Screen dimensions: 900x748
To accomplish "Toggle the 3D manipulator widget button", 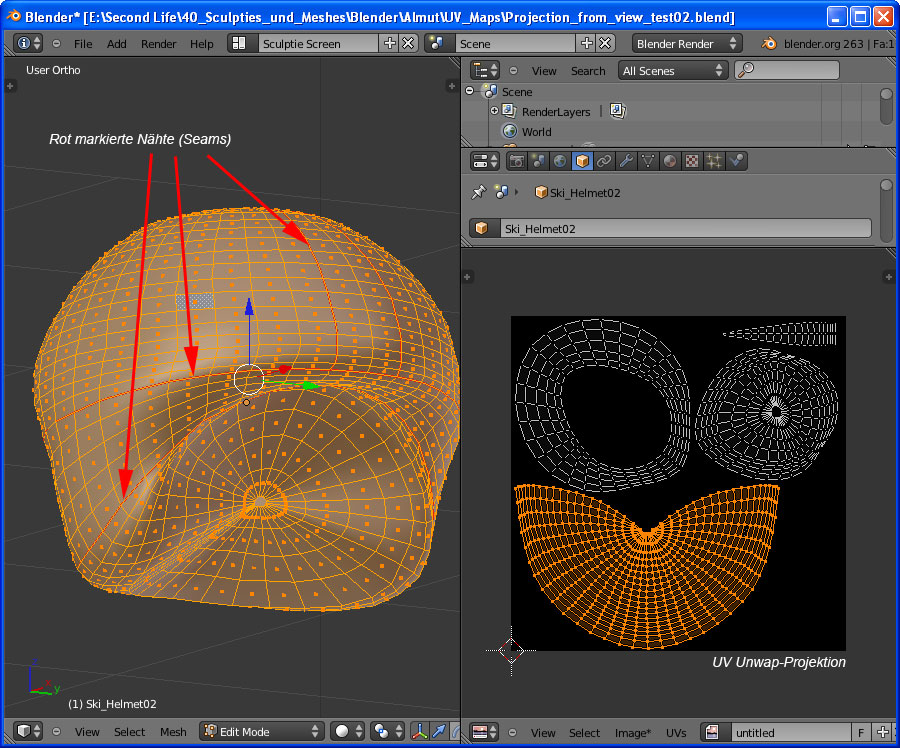I will coord(421,732).
